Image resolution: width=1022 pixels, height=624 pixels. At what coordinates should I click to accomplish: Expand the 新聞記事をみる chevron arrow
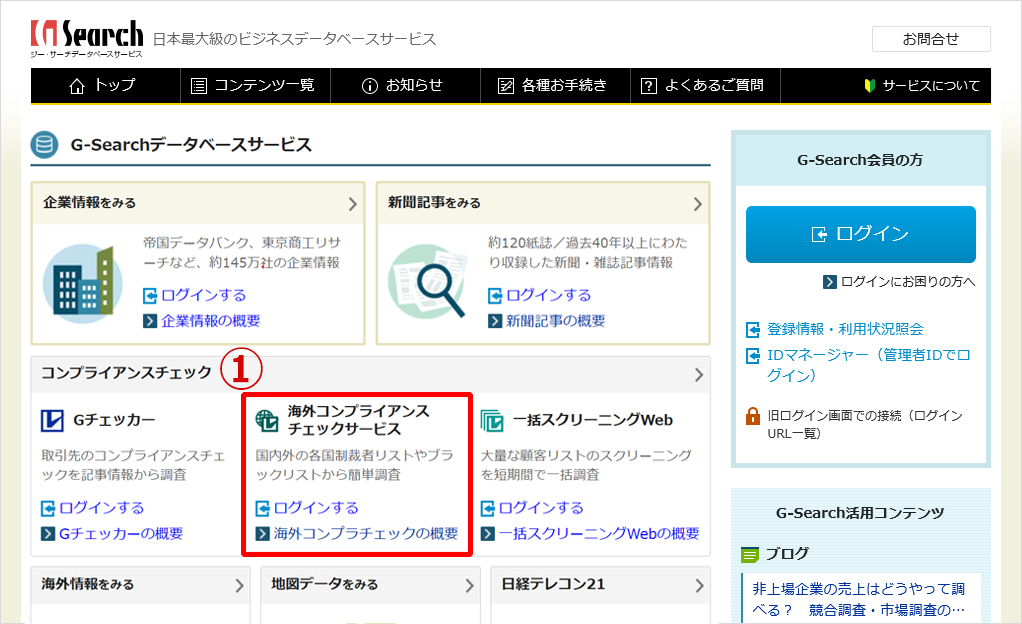tap(697, 204)
